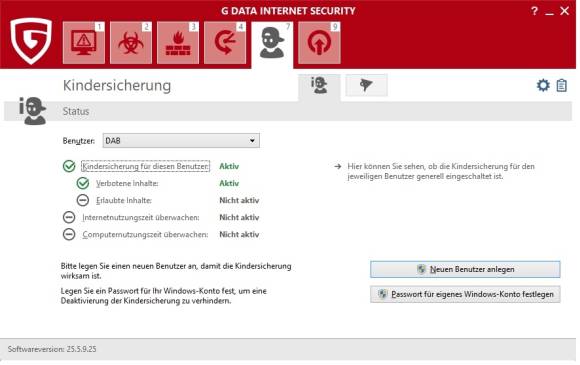Click Nicht aktiv beside Internetnutzungszeit überwachen
The width and height of the screenshot is (580, 365).
(239, 217)
